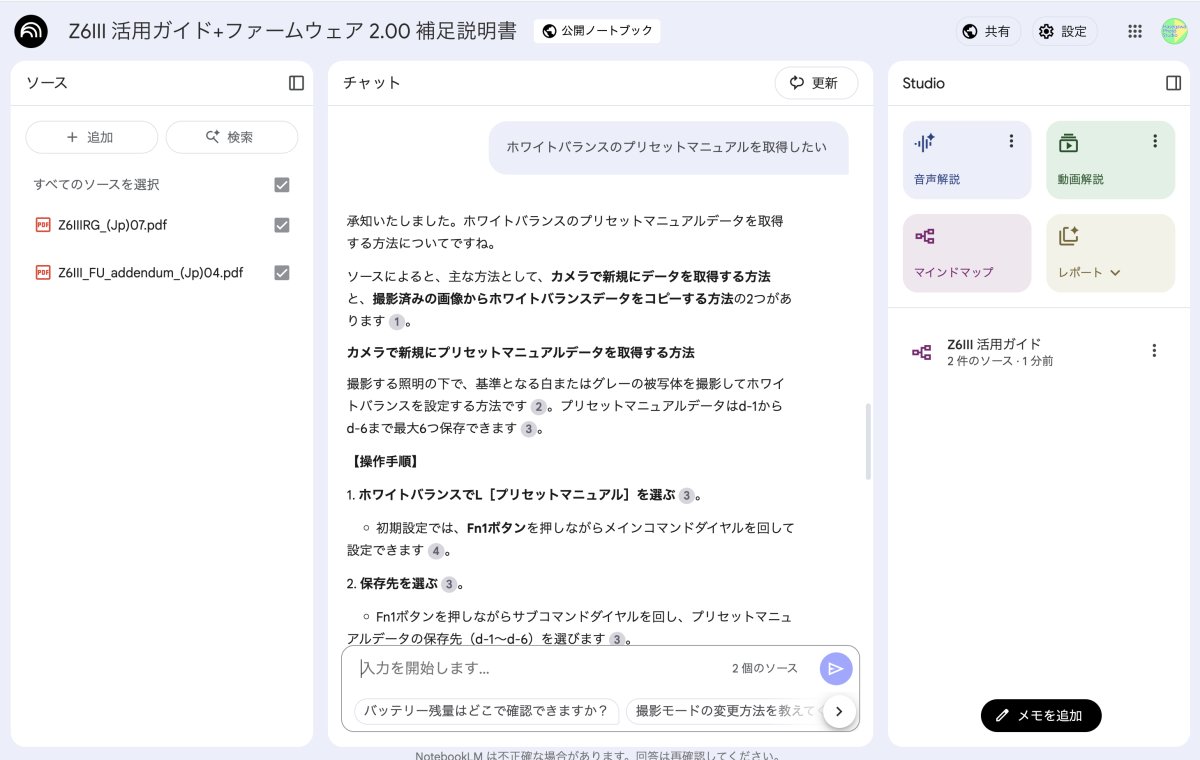1200x760 pixels.
Task: Open citation 3 after 保存できます
Action: (529, 429)
